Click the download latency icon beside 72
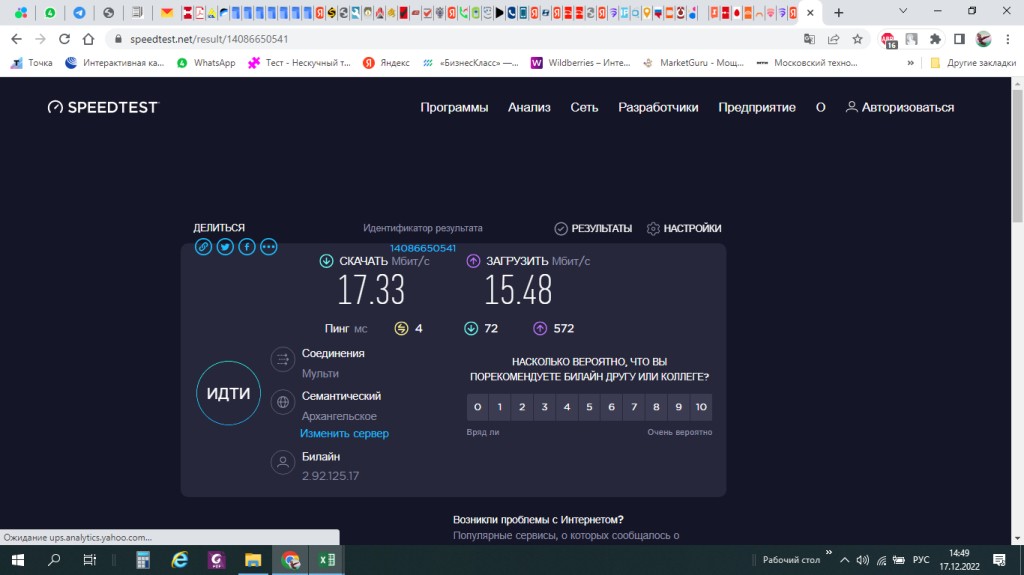 [471, 329]
